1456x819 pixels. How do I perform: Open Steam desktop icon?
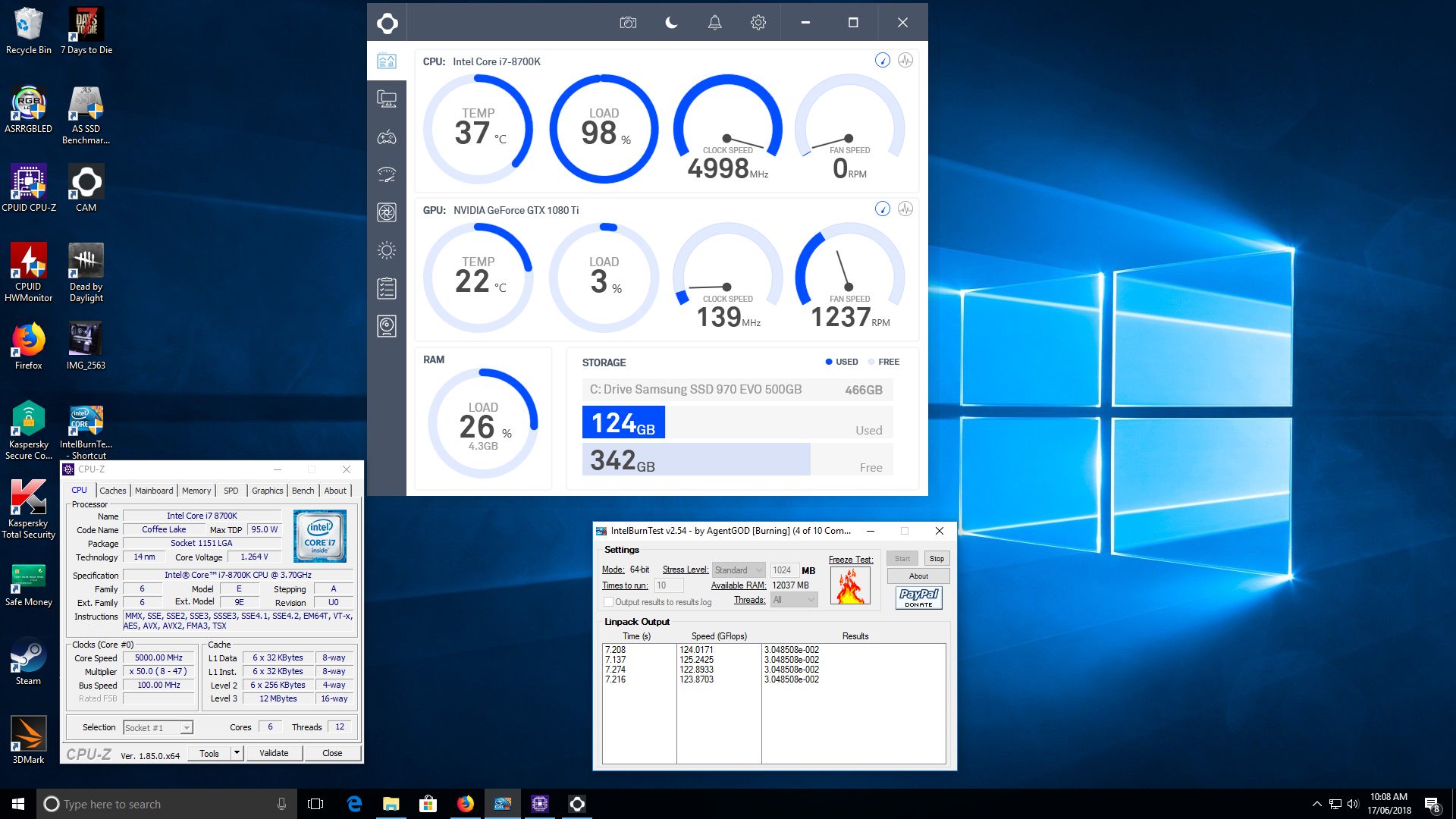29,662
